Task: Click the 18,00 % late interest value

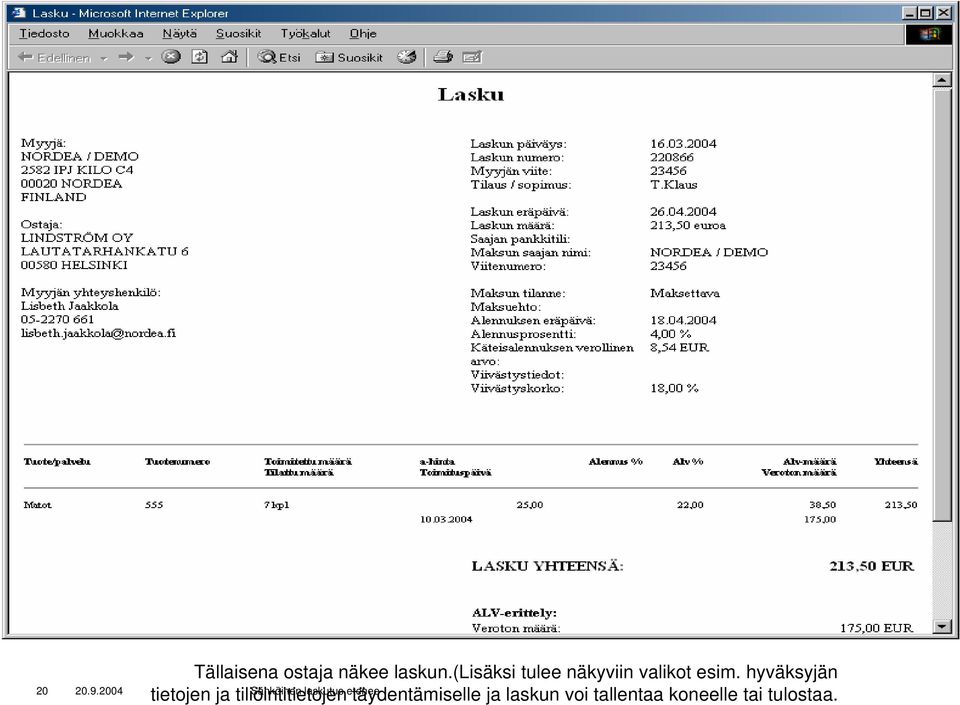Action: pos(674,388)
